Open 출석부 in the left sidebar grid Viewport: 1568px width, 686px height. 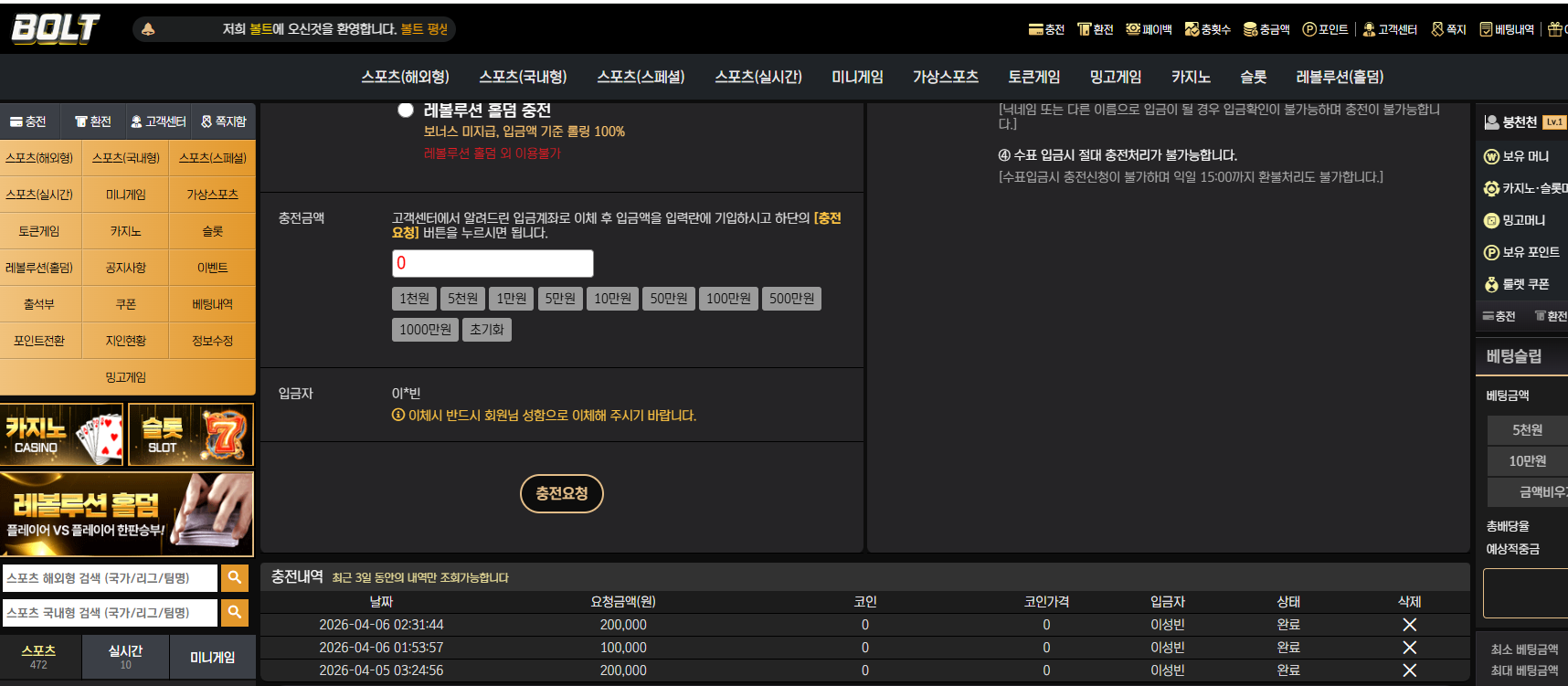click(39, 304)
